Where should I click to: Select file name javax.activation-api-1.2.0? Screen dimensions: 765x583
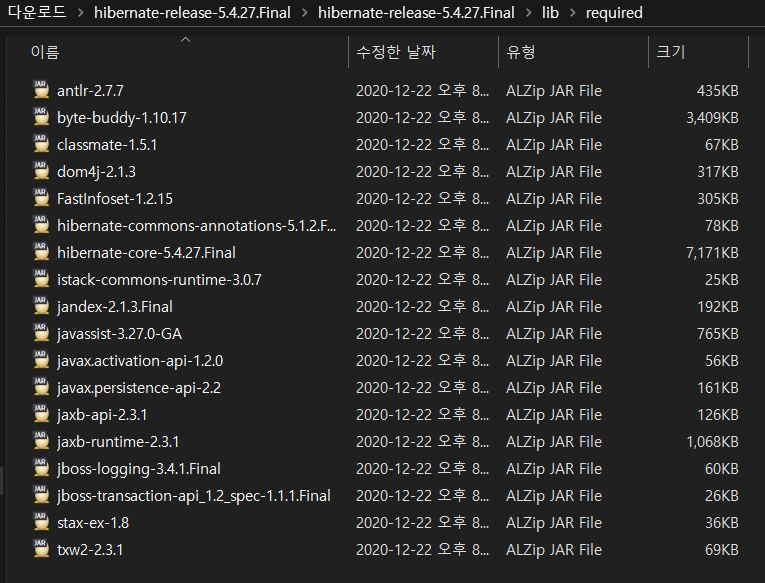click(140, 361)
